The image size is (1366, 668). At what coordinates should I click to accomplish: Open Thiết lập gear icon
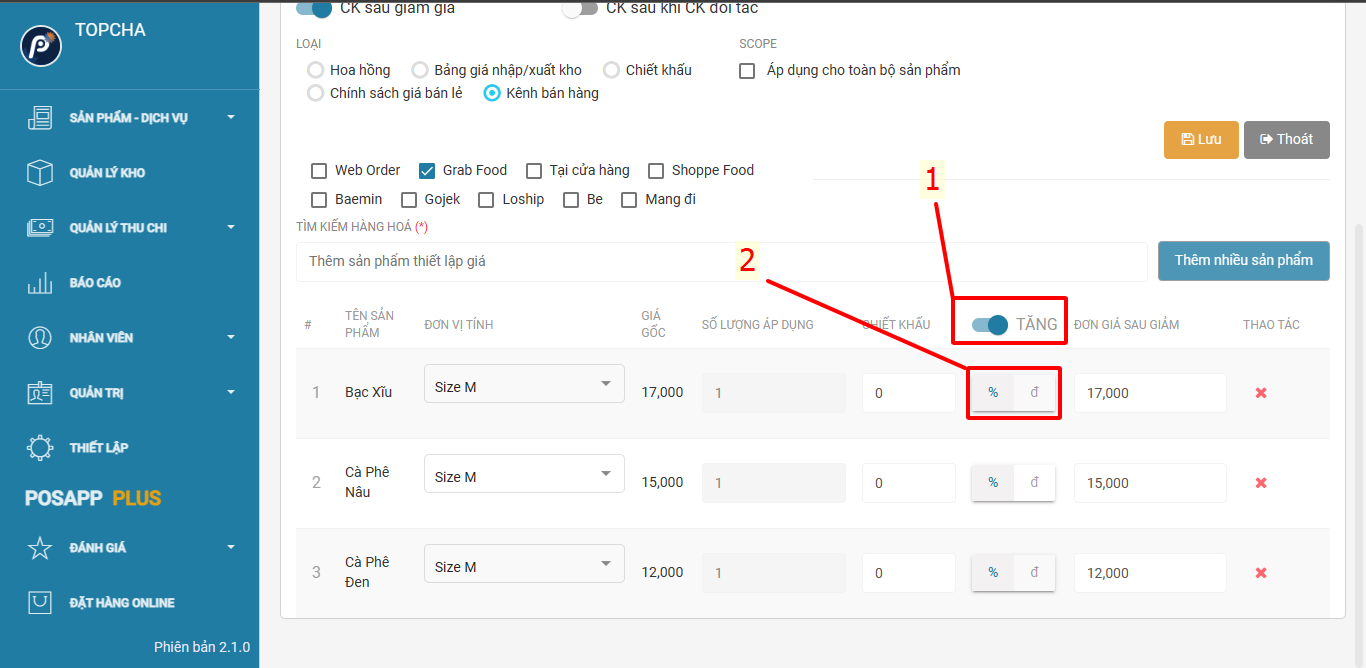click(x=40, y=448)
